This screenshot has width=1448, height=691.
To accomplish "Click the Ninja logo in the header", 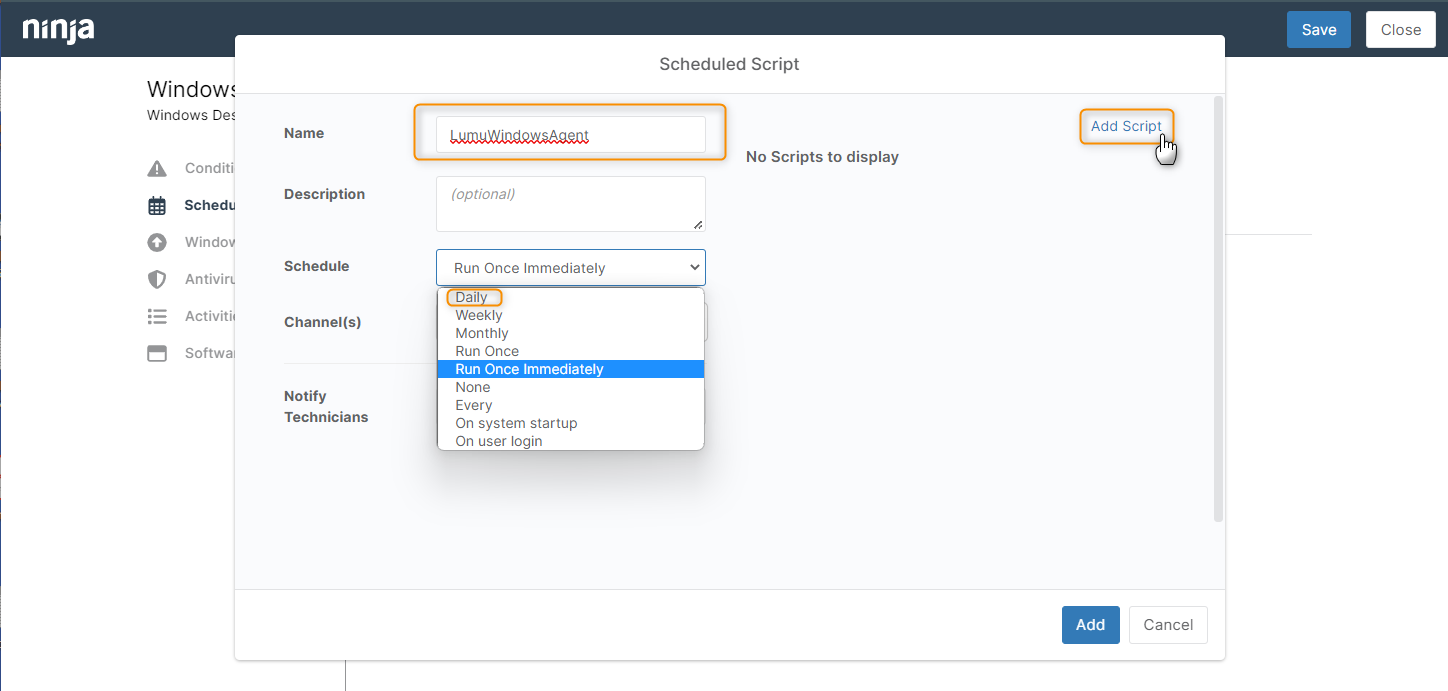I will click(x=57, y=30).
